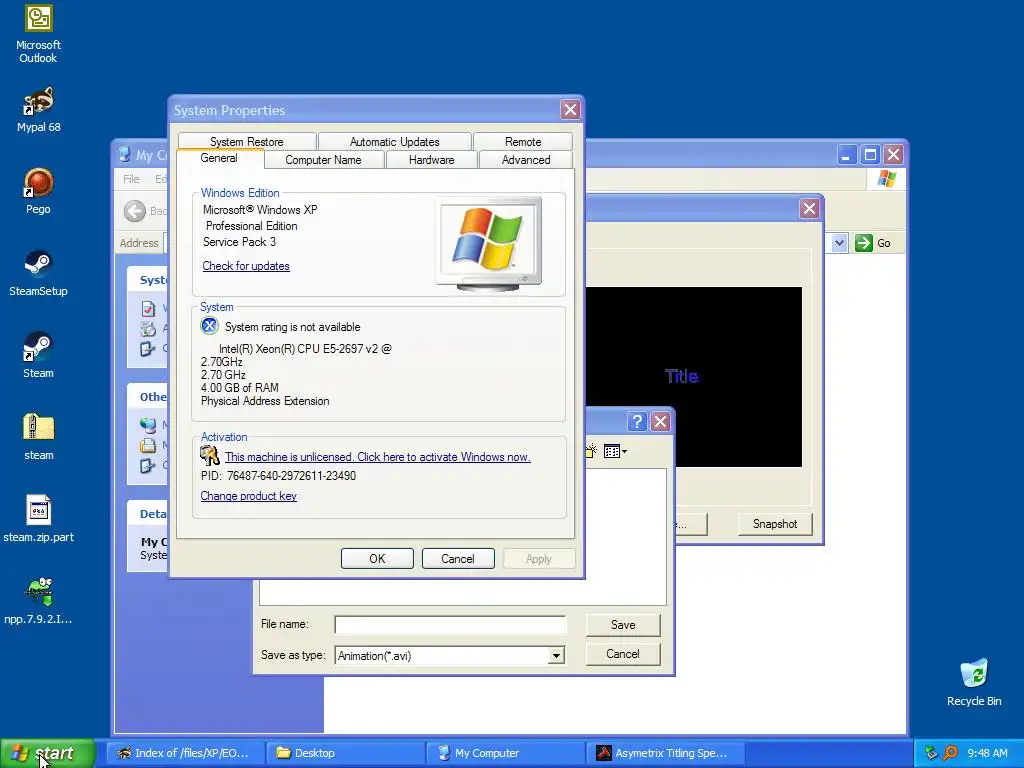Click the File name input field

click(450, 625)
